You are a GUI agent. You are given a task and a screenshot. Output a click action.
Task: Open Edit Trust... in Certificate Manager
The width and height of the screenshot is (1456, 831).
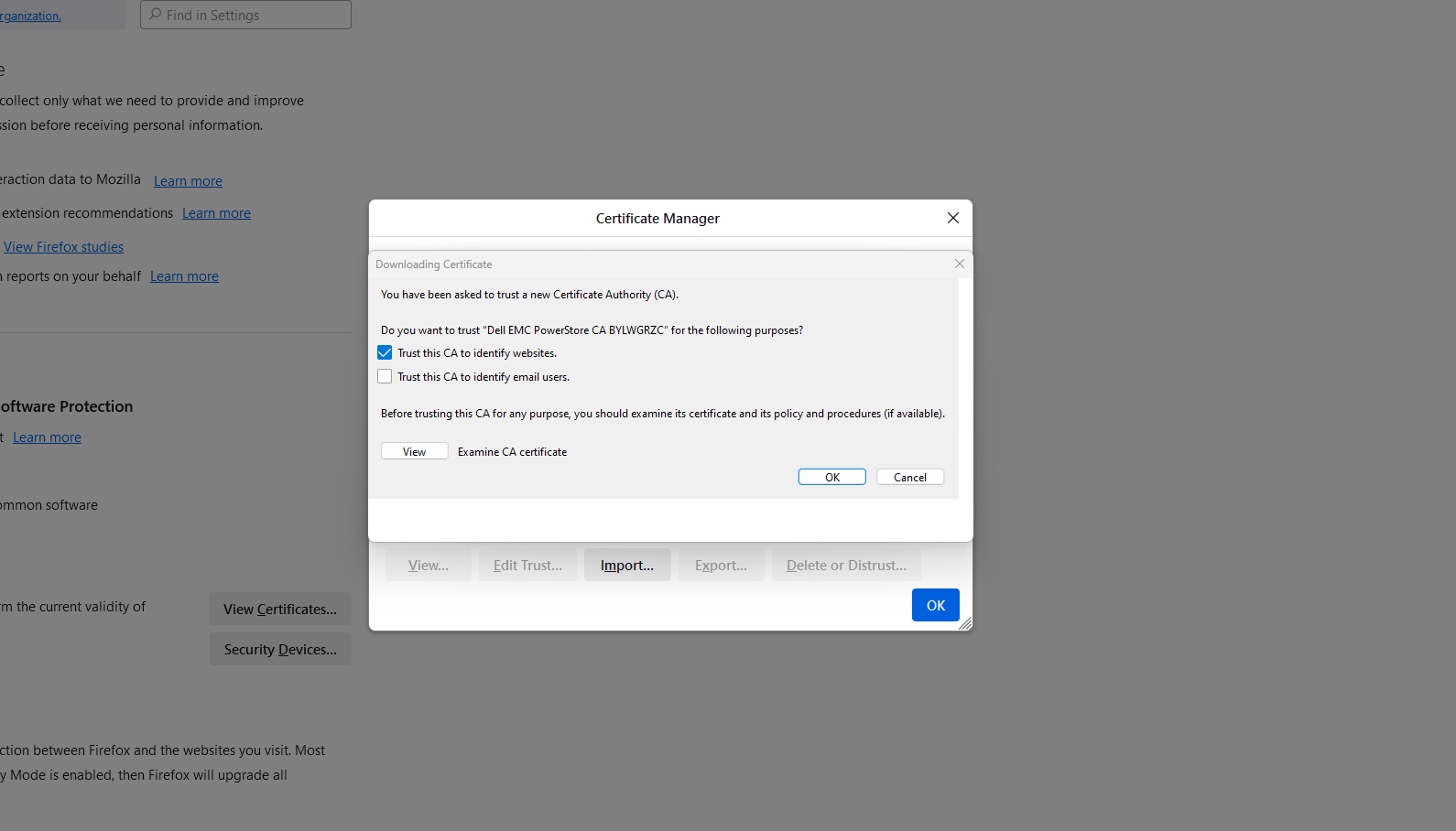(x=527, y=566)
